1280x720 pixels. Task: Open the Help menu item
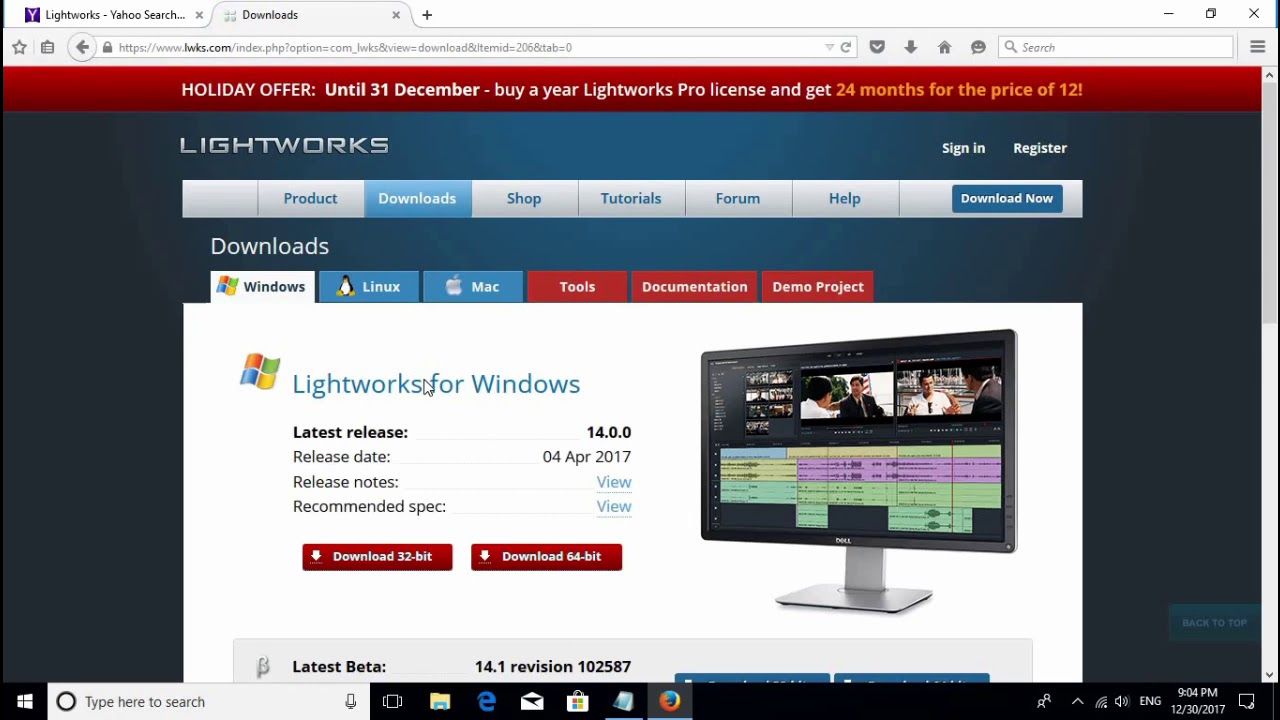[x=845, y=198]
